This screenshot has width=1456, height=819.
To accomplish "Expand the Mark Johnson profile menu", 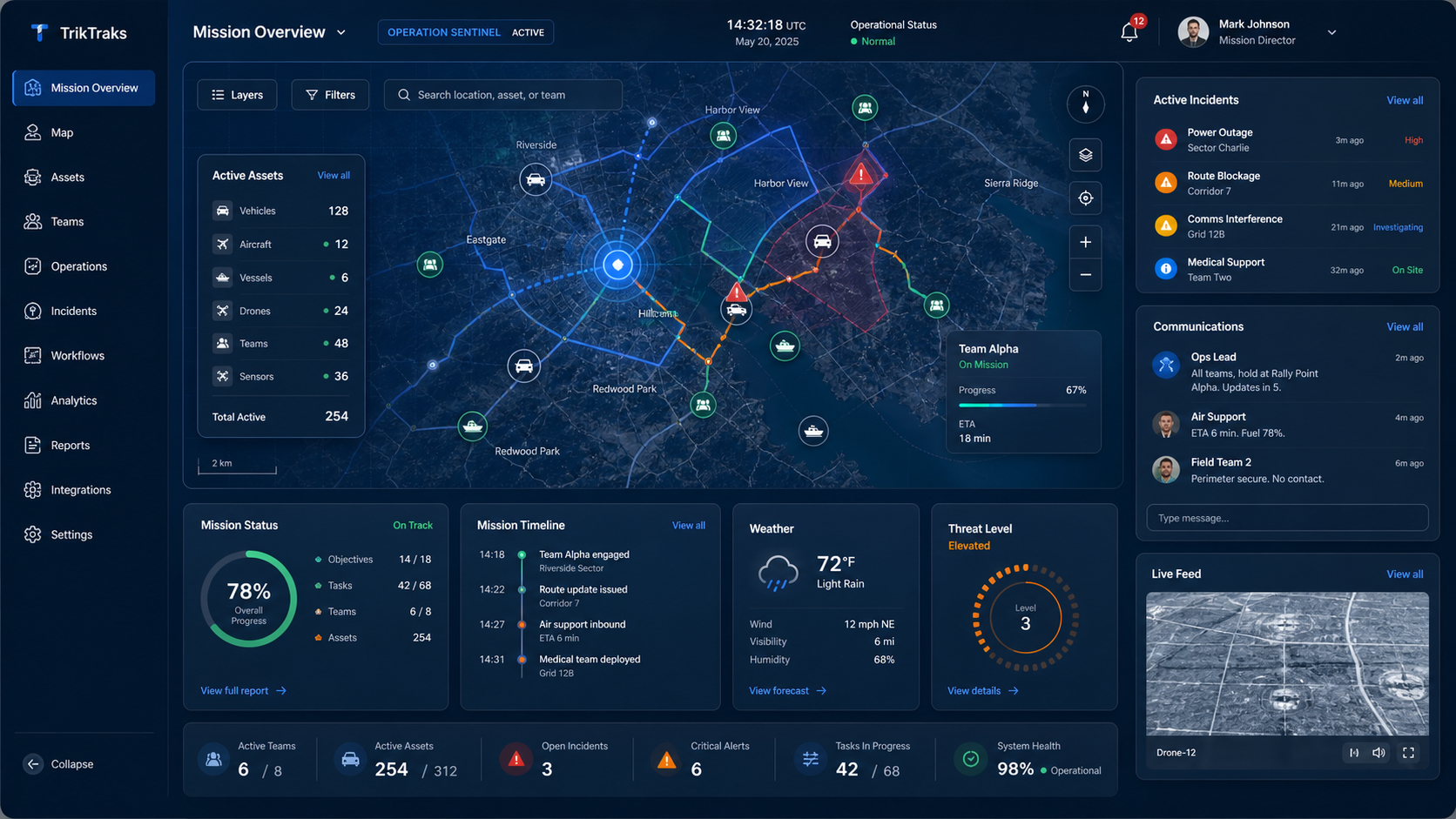I will [x=1331, y=32].
